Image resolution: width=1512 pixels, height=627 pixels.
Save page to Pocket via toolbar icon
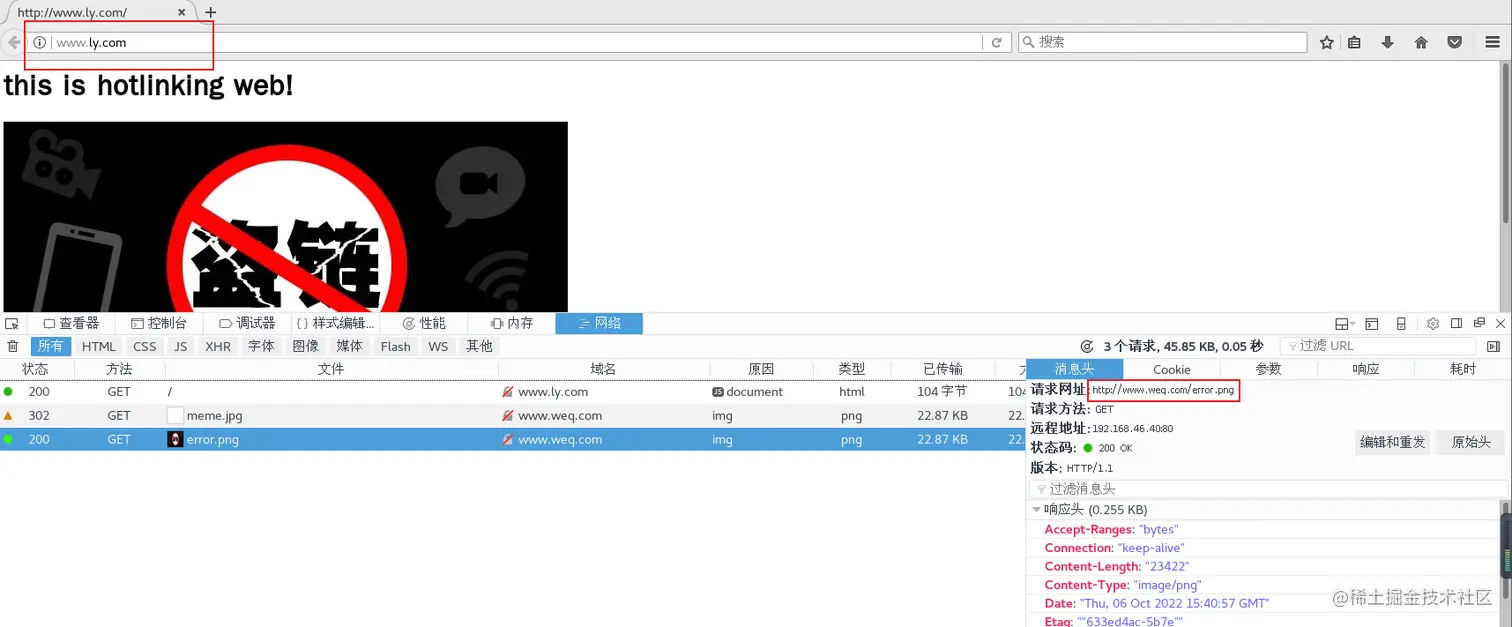point(1454,42)
